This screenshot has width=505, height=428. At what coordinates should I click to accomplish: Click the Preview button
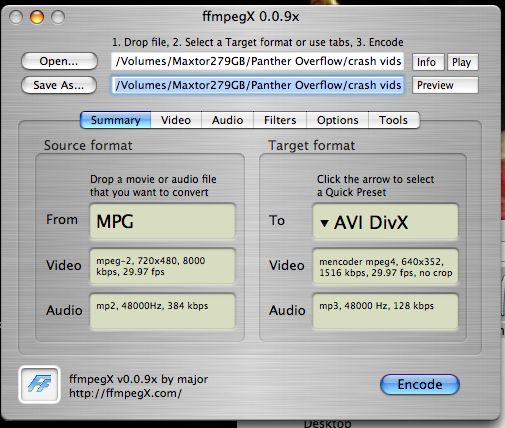pos(445,85)
